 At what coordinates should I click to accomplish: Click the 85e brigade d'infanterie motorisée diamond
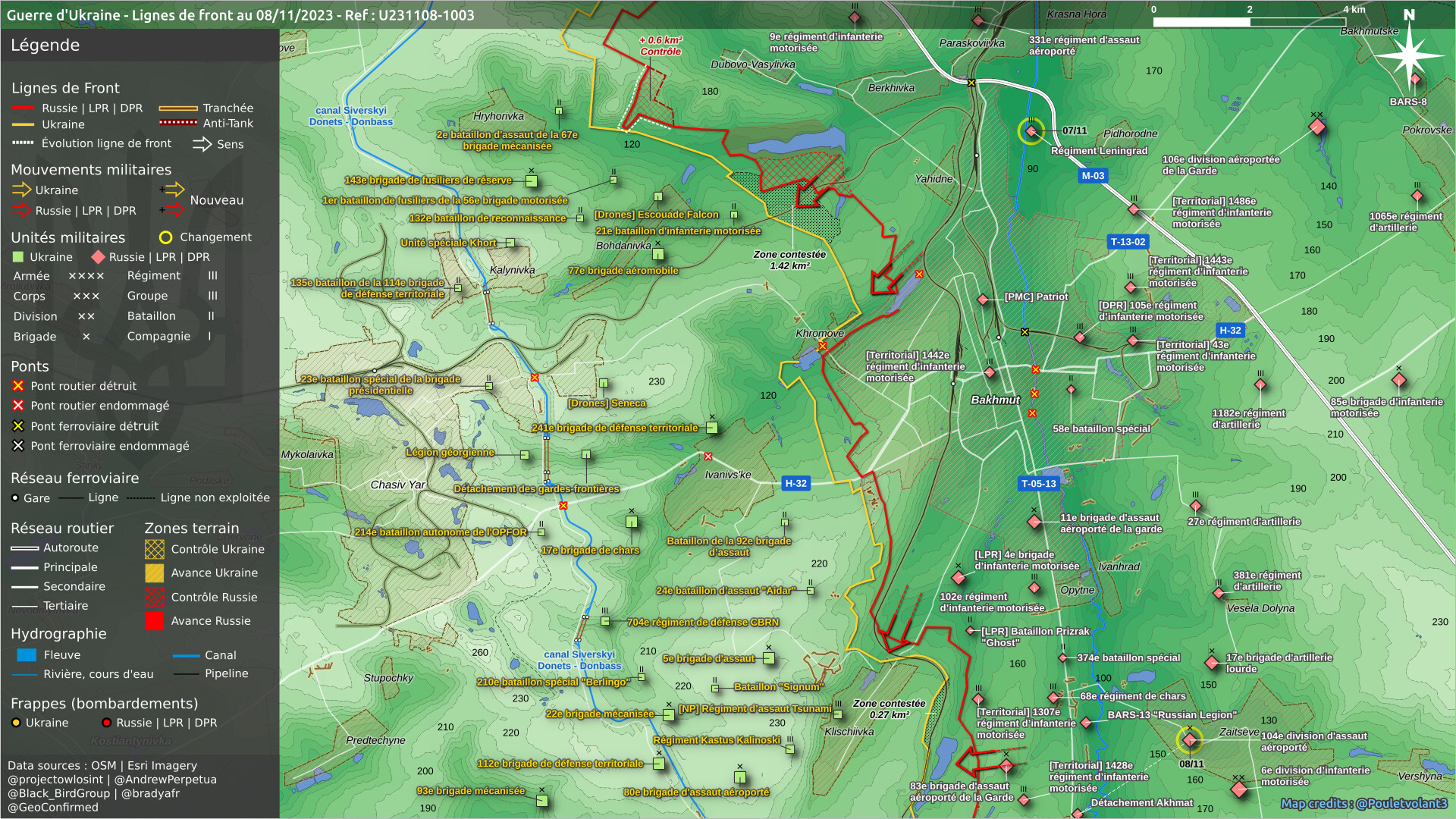pos(1399,380)
